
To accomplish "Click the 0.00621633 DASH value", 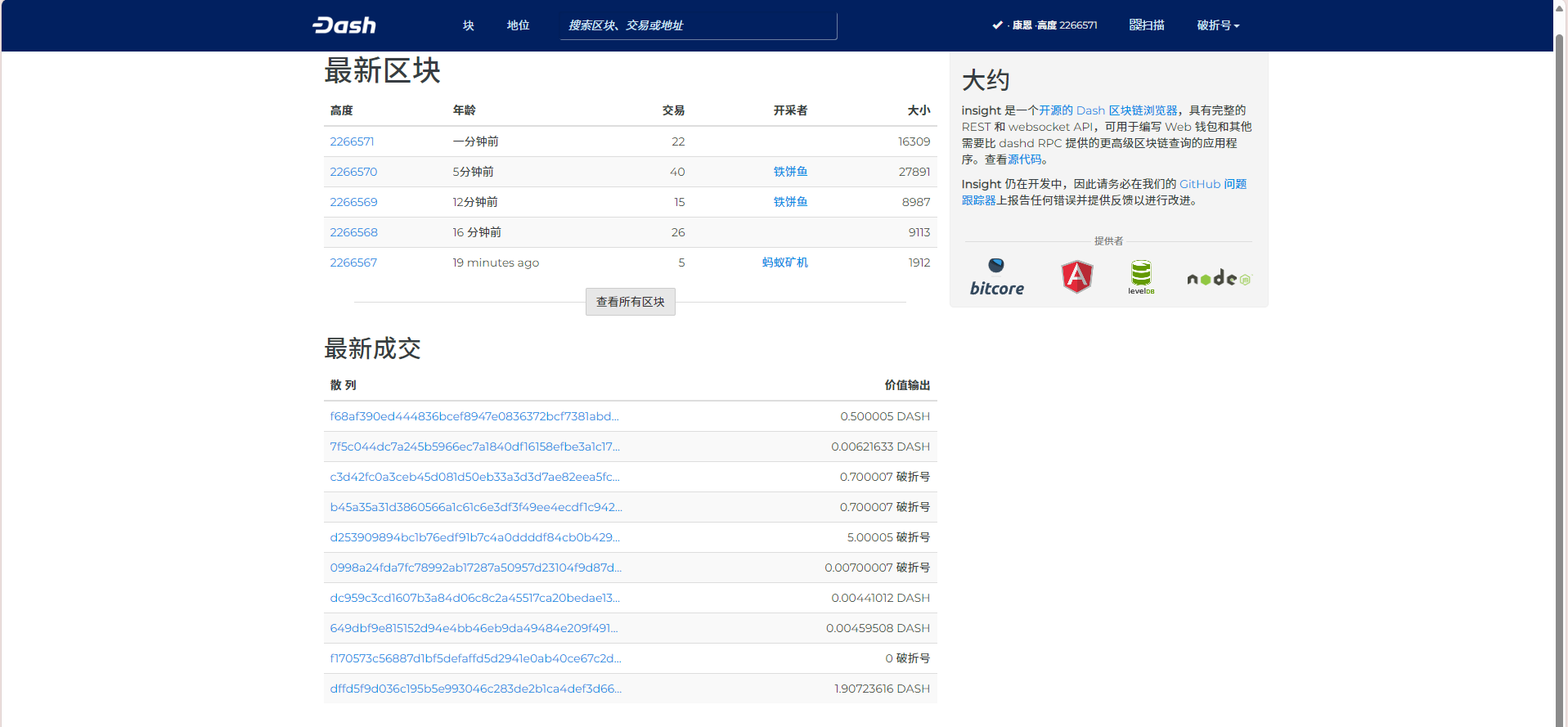I will (x=881, y=447).
